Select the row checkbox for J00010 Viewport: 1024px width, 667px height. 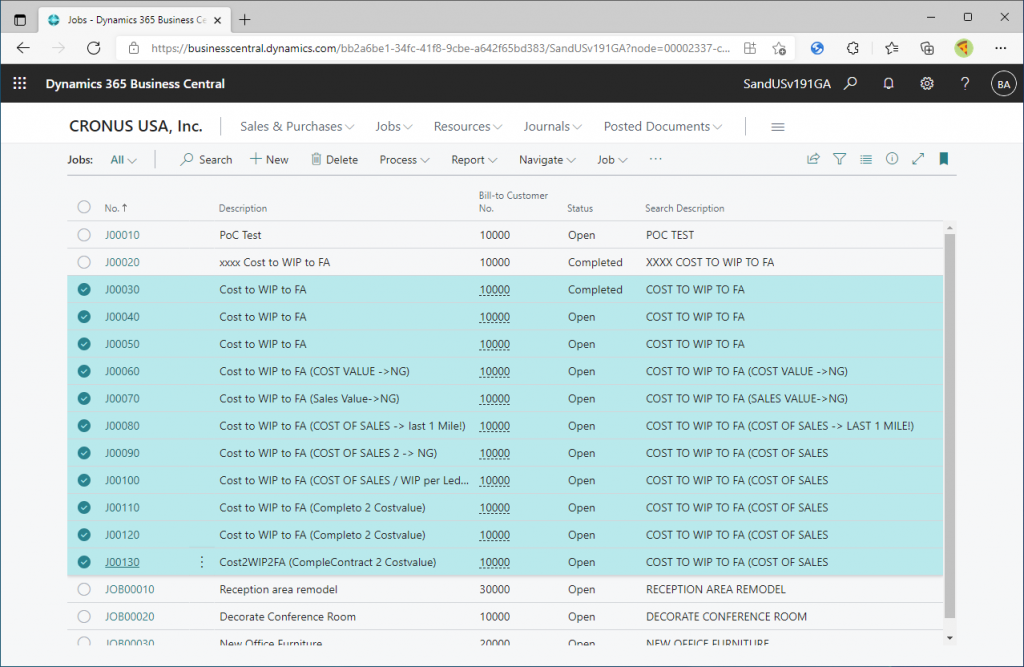click(84, 235)
